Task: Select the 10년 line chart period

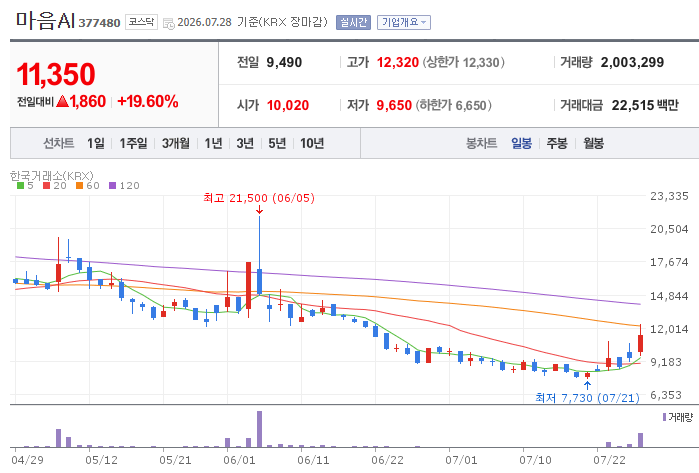Action: point(312,143)
